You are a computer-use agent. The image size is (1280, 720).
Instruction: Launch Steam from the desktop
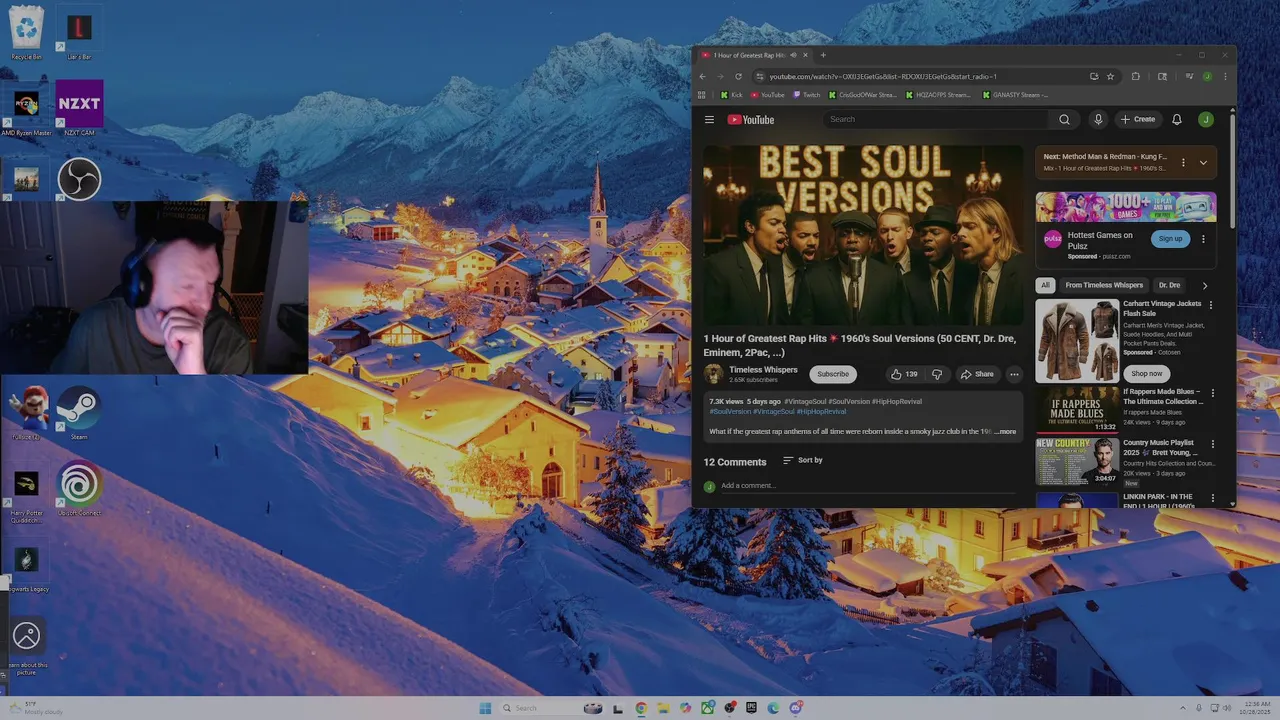[x=79, y=412]
